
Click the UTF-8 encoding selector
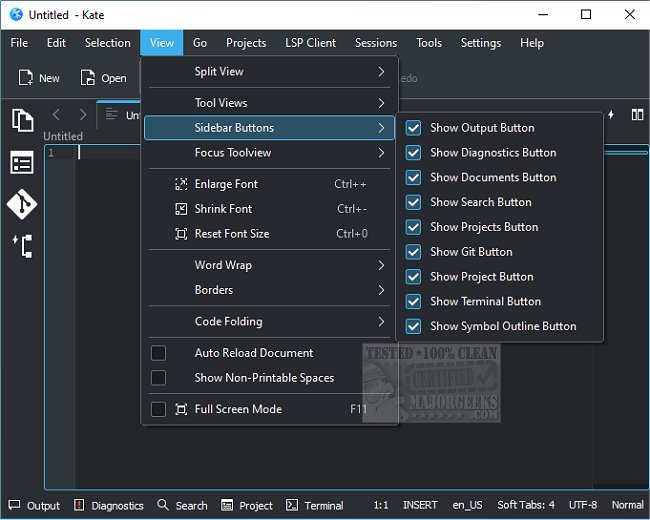click(x=584, y=505)
